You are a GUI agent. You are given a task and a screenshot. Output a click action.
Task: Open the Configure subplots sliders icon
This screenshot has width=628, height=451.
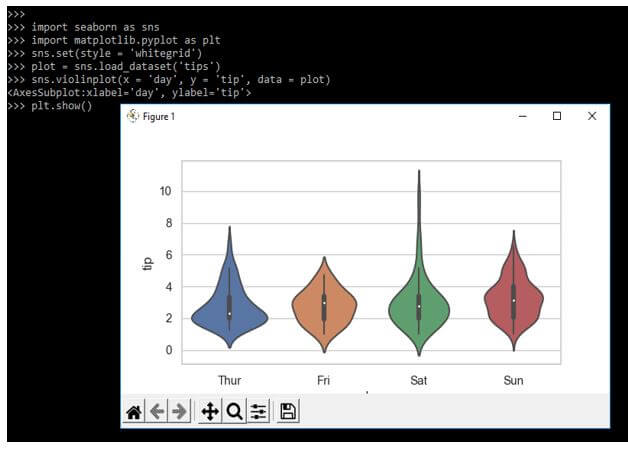coord(258,411)
